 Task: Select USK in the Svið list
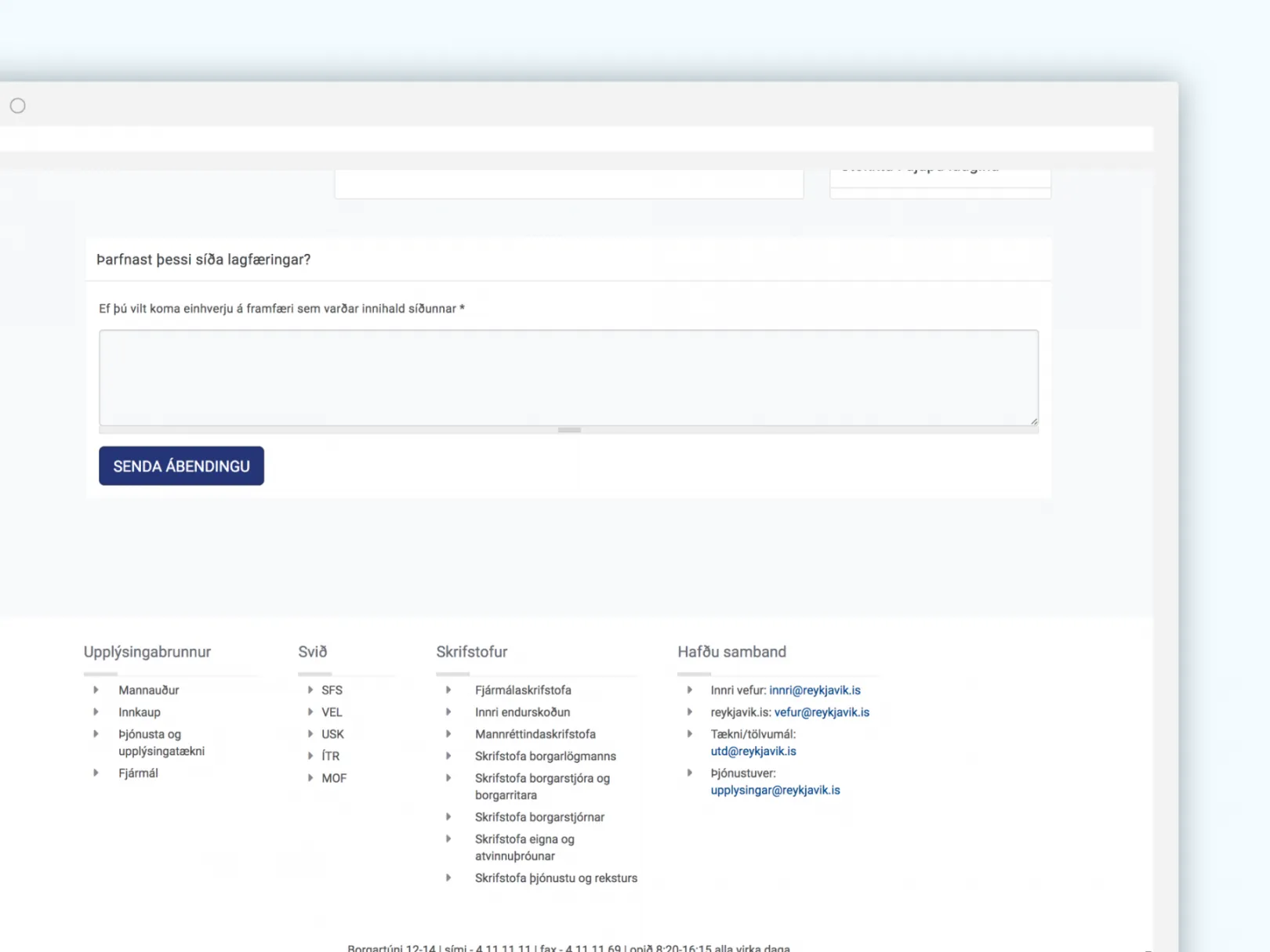pyautogui.click(x=332, y=734)
